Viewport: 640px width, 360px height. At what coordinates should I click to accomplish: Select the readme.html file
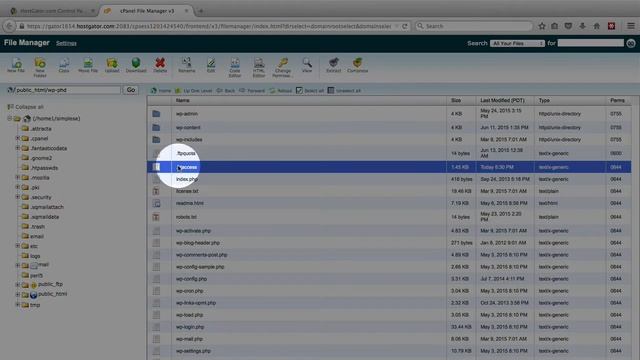pos(389,203)
